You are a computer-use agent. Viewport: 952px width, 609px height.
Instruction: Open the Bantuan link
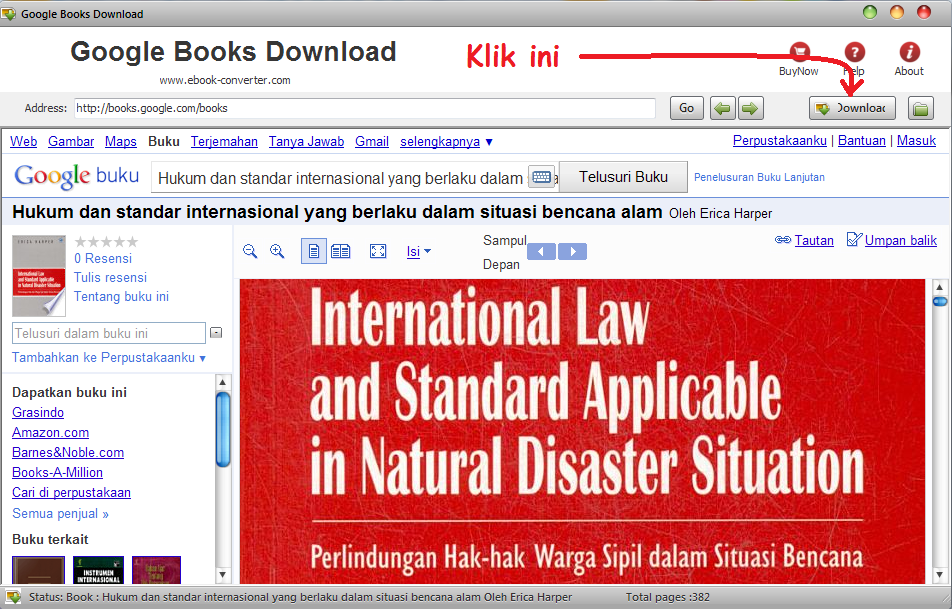862,140
